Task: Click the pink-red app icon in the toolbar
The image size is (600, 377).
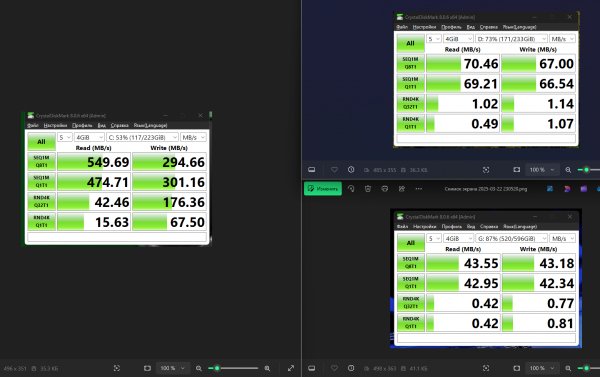Action: 567,189
